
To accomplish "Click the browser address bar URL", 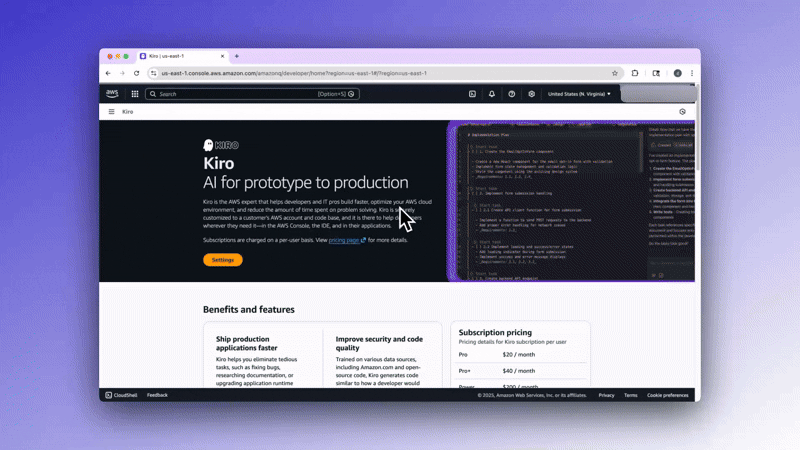I will 294,73.
